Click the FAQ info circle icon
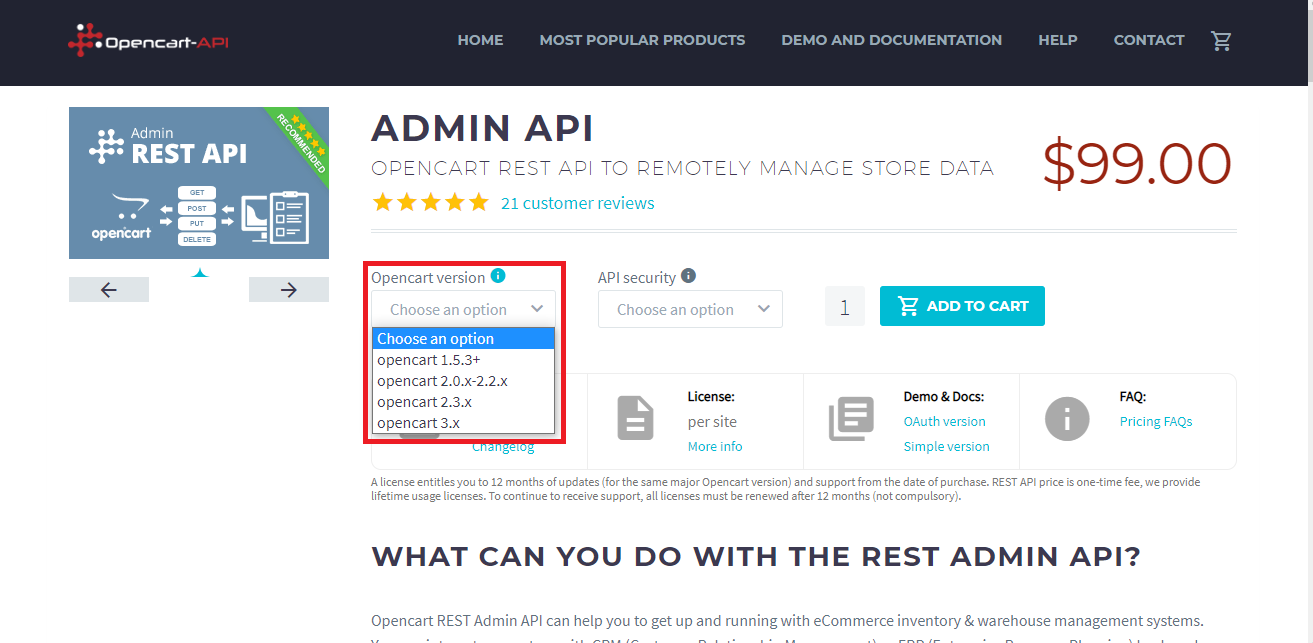The height and width of the screenshot is (643, 1313). point(1067,418)
